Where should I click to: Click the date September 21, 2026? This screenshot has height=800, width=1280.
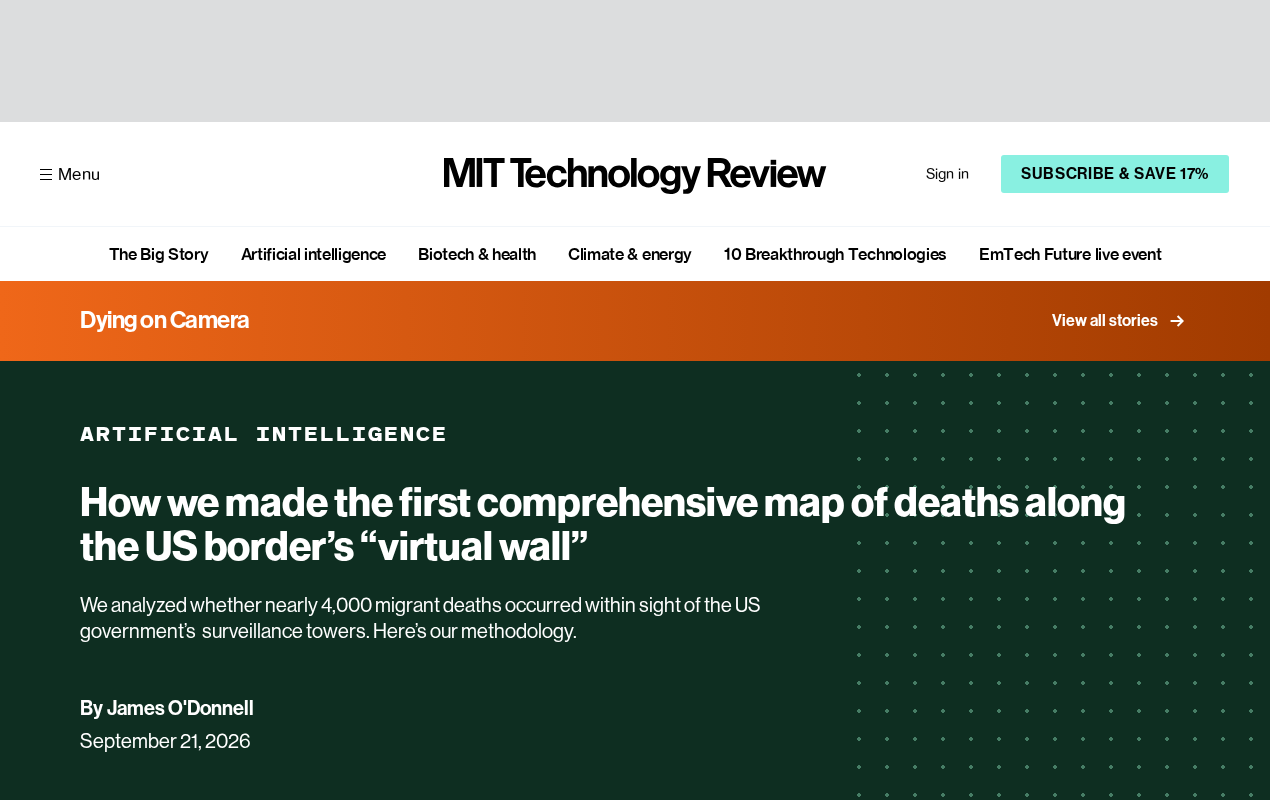(x=165, y=741)
